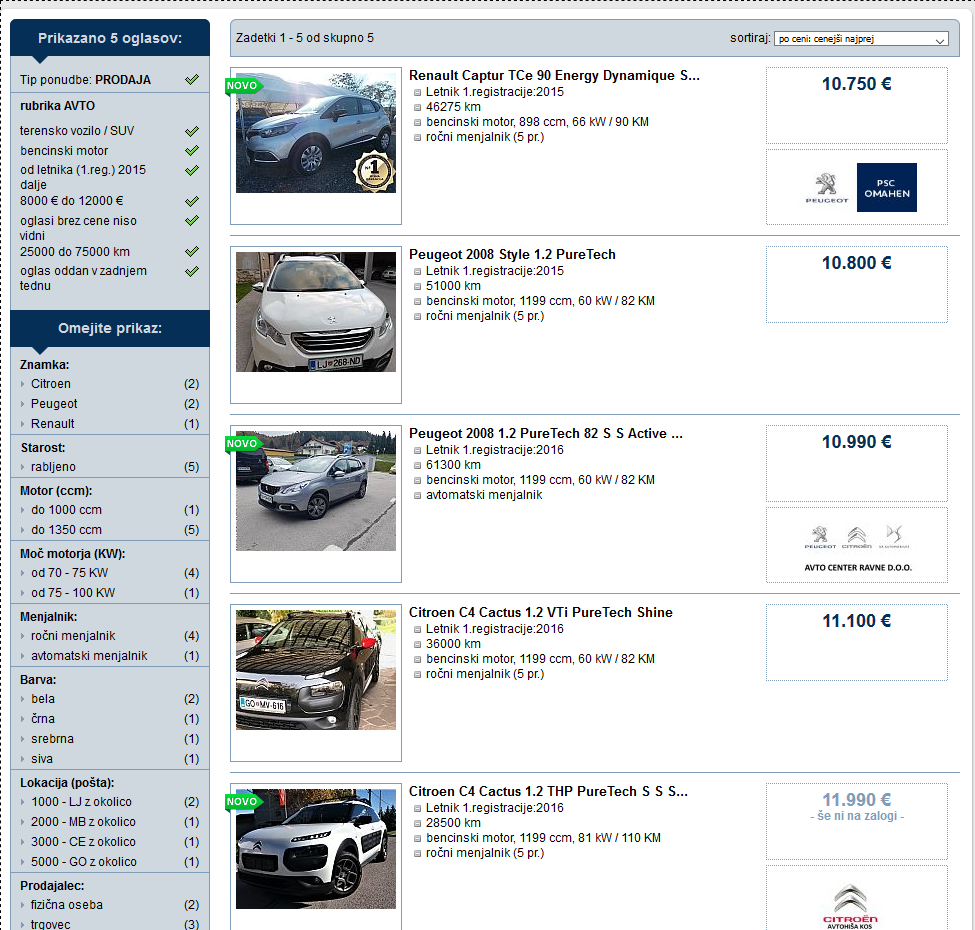Click the NOVO badge on Citroen Cactus THP
Image resolution: width=975 pixels, height=930 pixels.
(x=243, y=802)
